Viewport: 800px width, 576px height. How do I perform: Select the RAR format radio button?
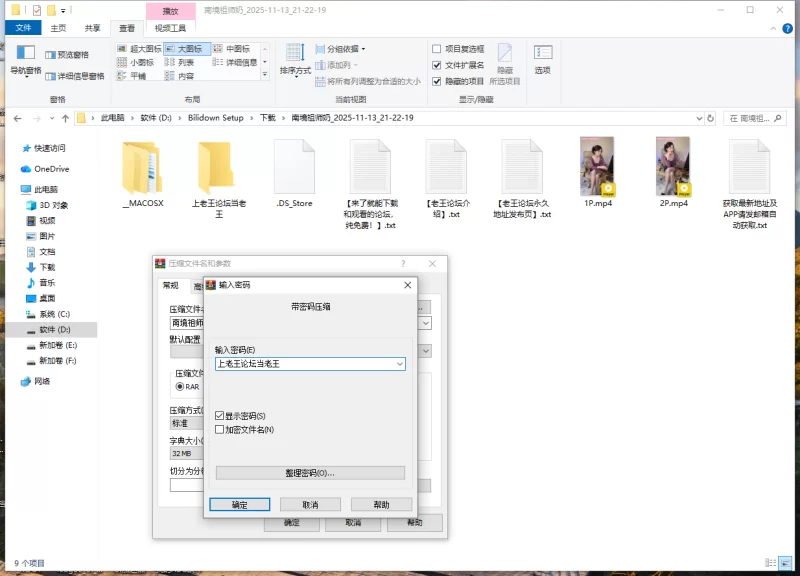click(x=180, y=387)
